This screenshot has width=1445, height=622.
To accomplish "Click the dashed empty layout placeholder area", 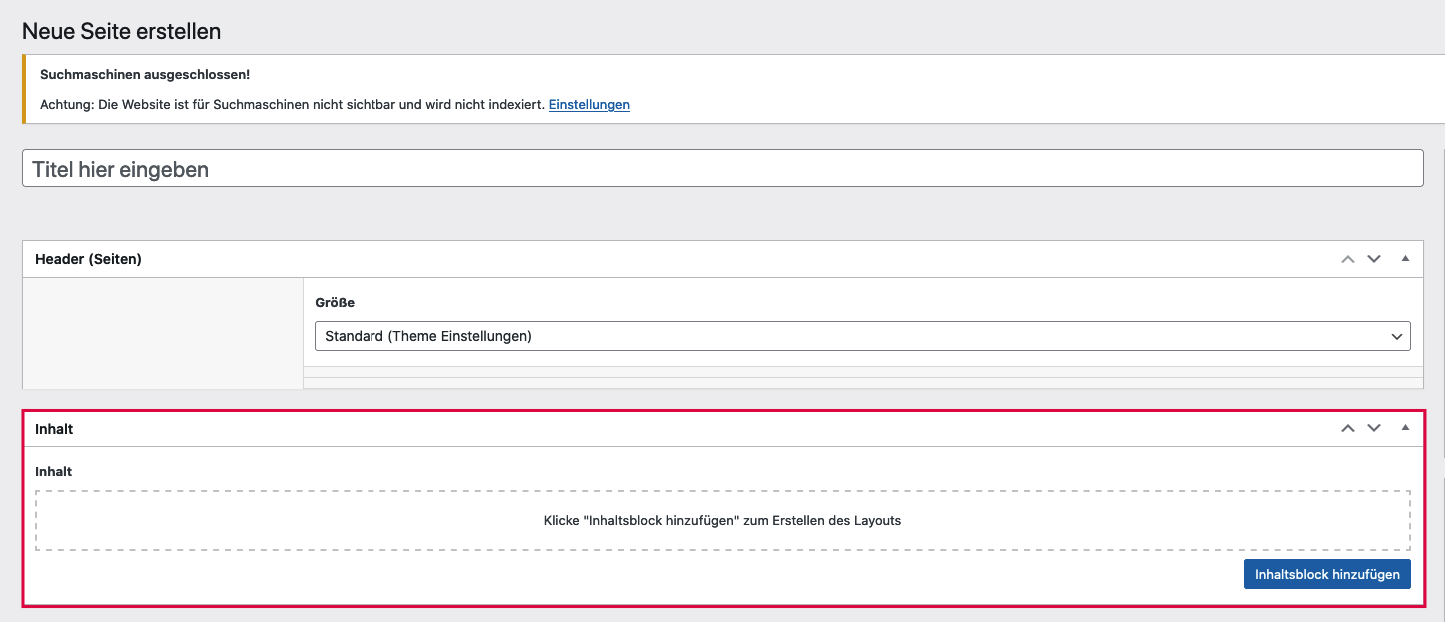I will point(722,520).
